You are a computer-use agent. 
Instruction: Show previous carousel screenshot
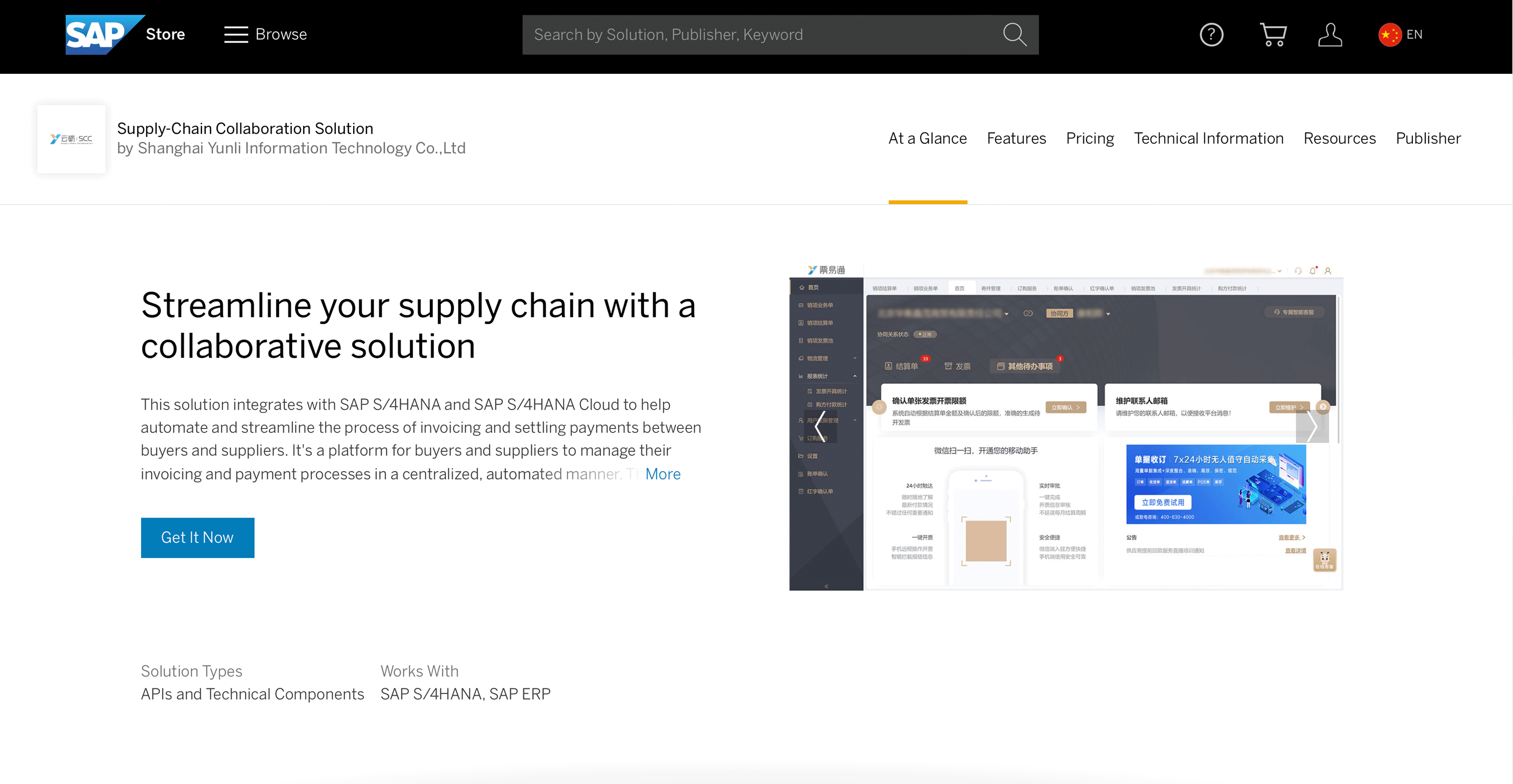click(821, 426)
